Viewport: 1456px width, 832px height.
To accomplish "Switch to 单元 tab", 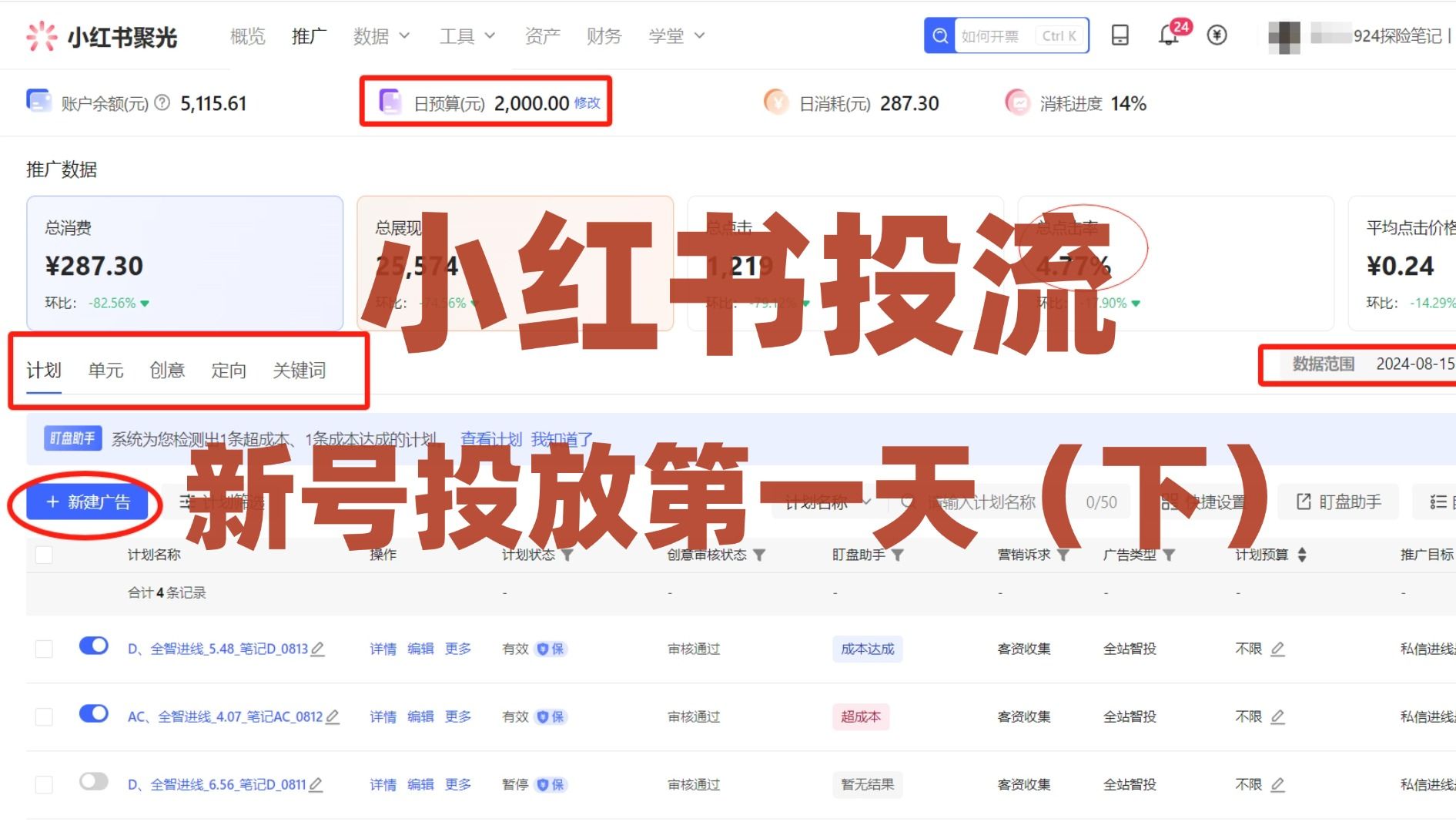I will 105,371.
